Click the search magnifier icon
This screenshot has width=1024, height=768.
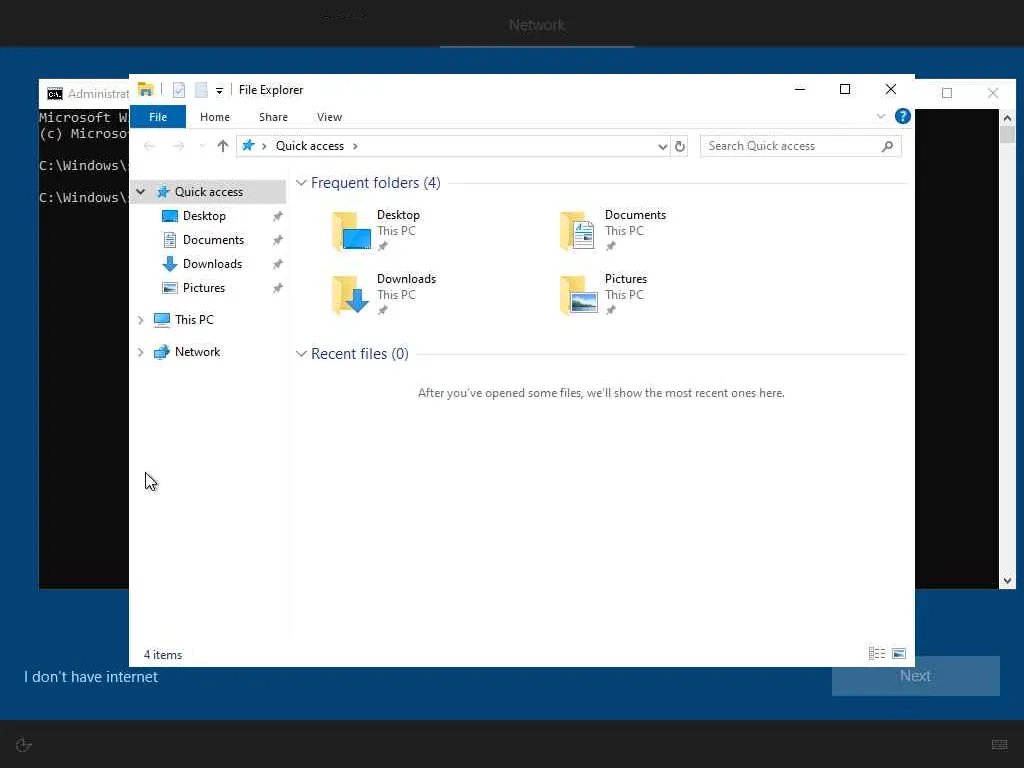[x=887, y=146]
